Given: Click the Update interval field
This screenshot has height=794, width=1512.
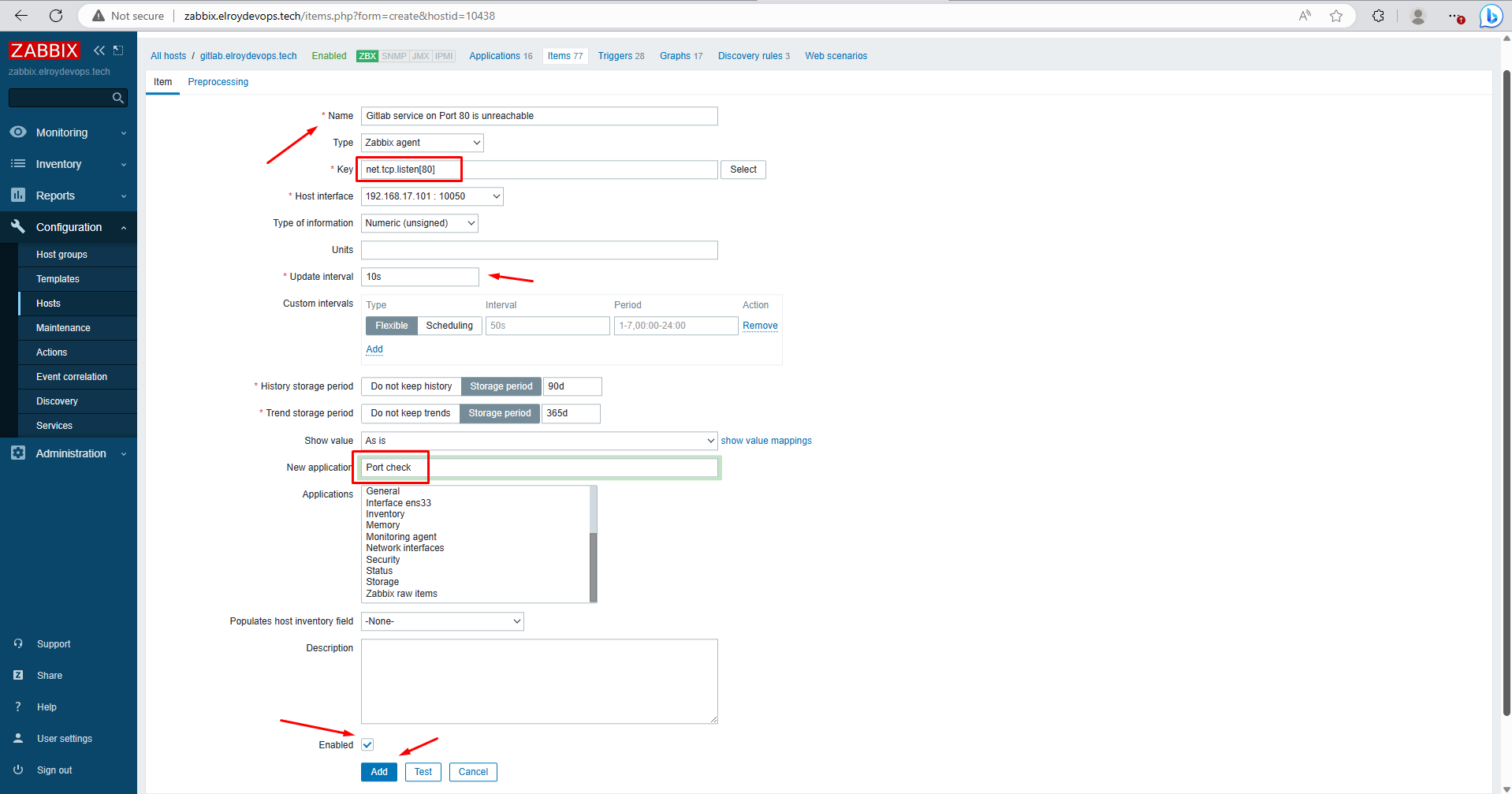Looking at the screenshot, I should pyautogui.click(x=420, y=277).
